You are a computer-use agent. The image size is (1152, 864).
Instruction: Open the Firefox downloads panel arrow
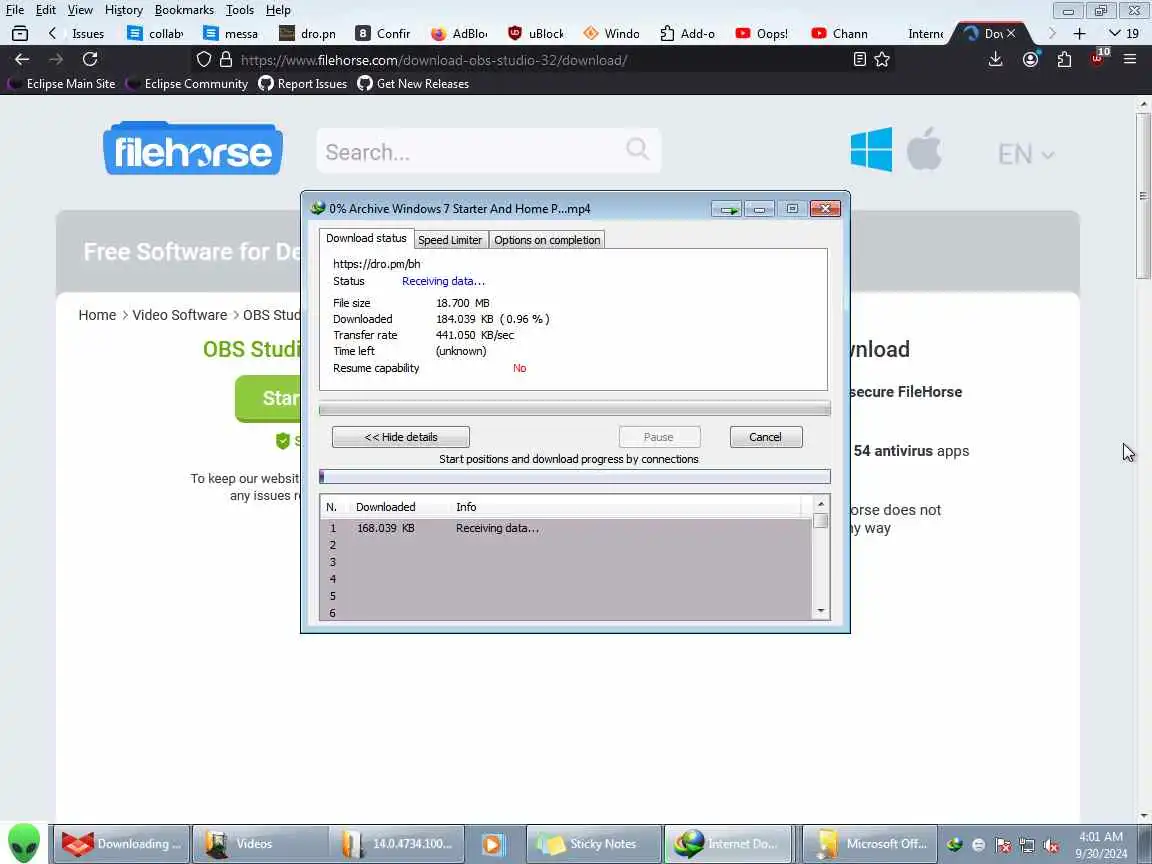tap(996, 60)
